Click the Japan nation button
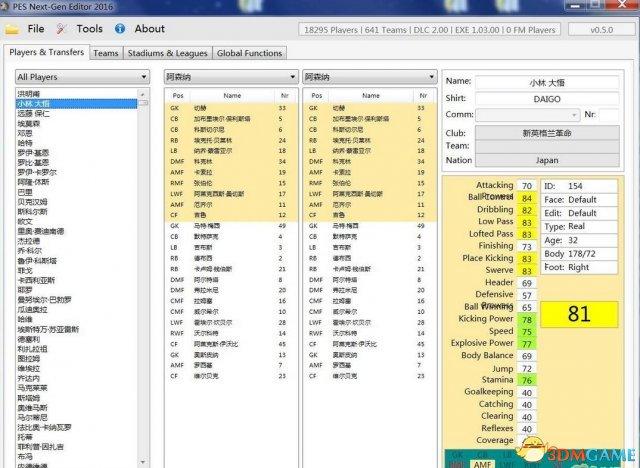This screenshot has height=468, width=640. [x=547, y=160]
